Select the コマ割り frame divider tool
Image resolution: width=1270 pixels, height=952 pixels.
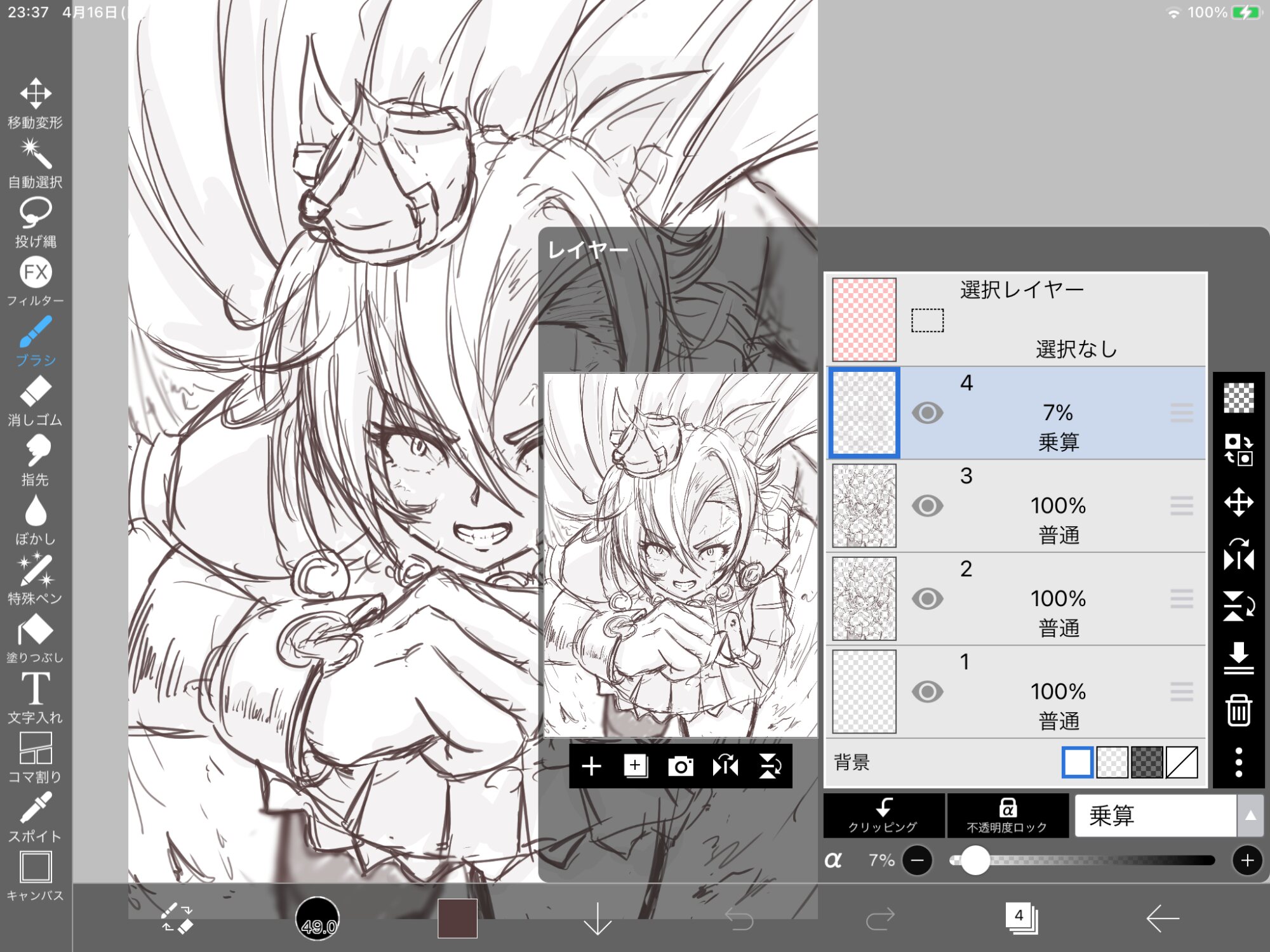click(x=36, y=758)
